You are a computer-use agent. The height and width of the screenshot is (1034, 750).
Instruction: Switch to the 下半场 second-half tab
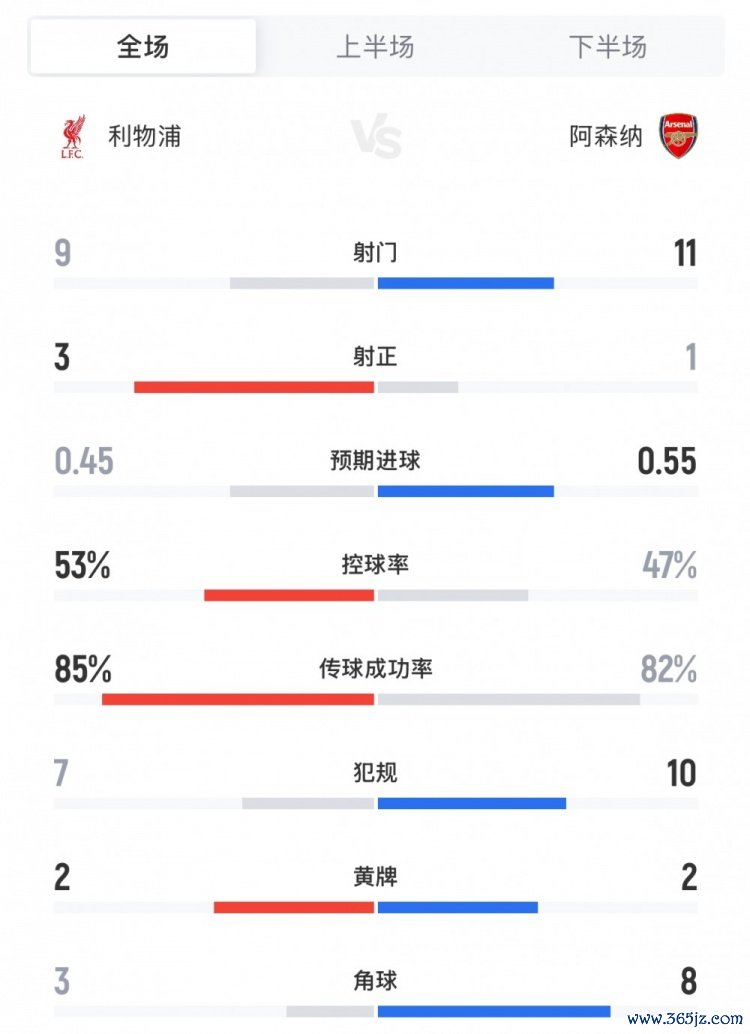point(607,47)
